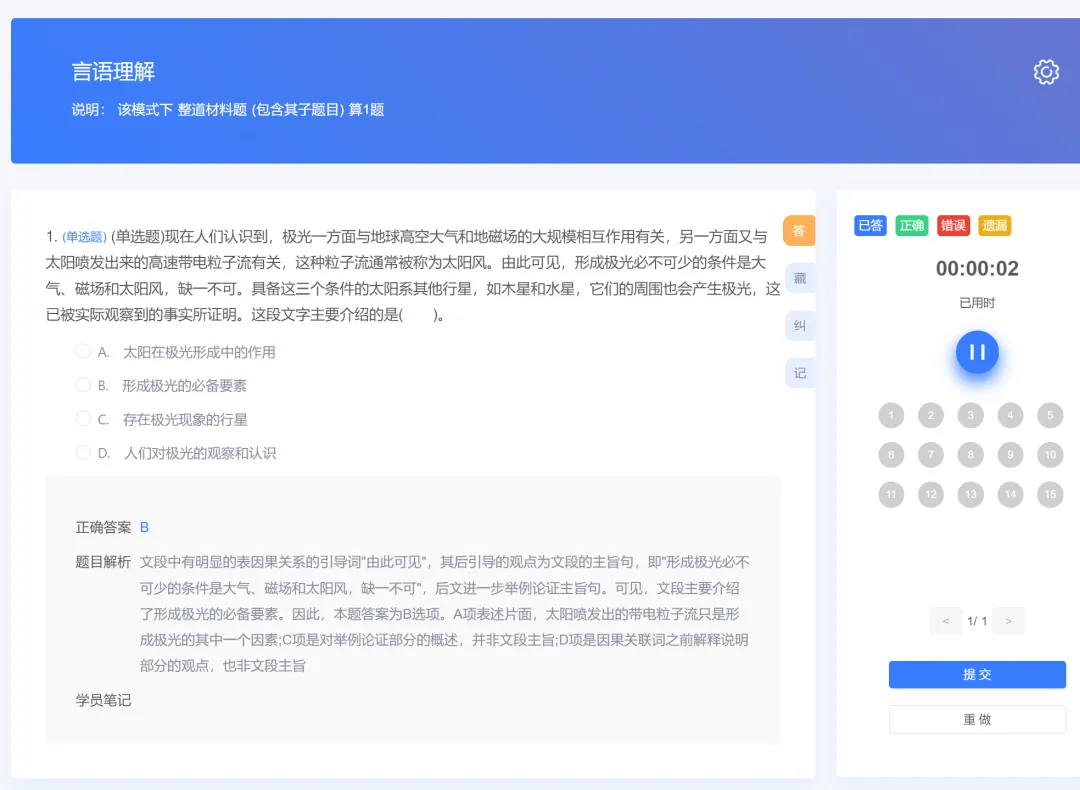Jump to question number 15

pyautogui.click(x=1050, y=495)
